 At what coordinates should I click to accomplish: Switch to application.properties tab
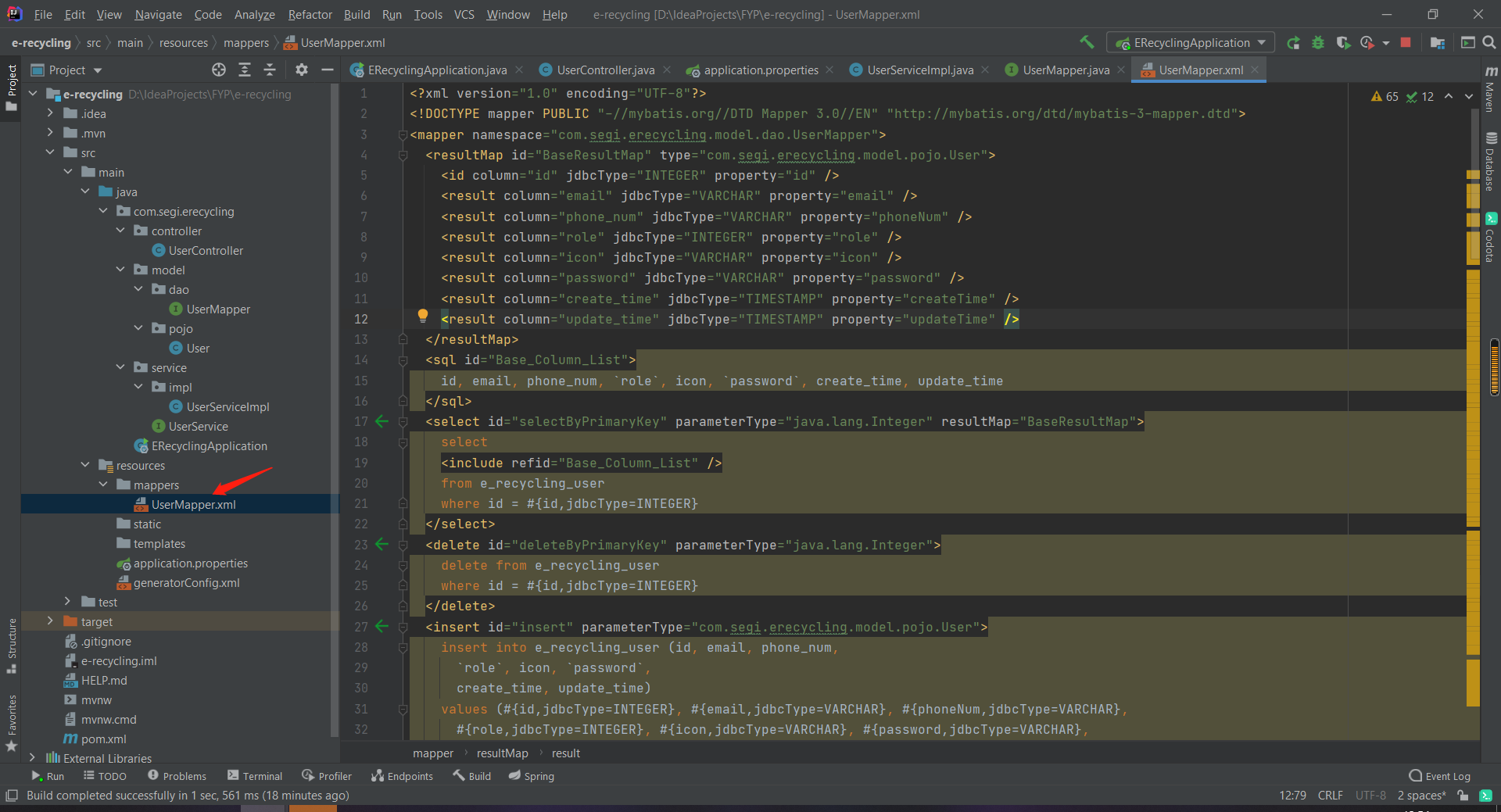[761, 70]
